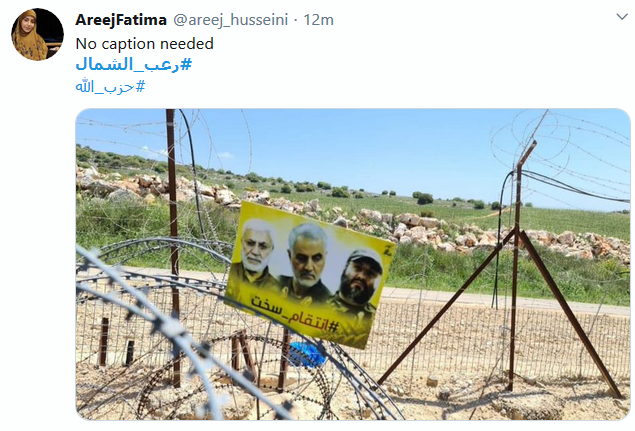Open the attached fence photo
Image resolution: width=635 pixels, height=431 pixels.
tap(353, 264)
